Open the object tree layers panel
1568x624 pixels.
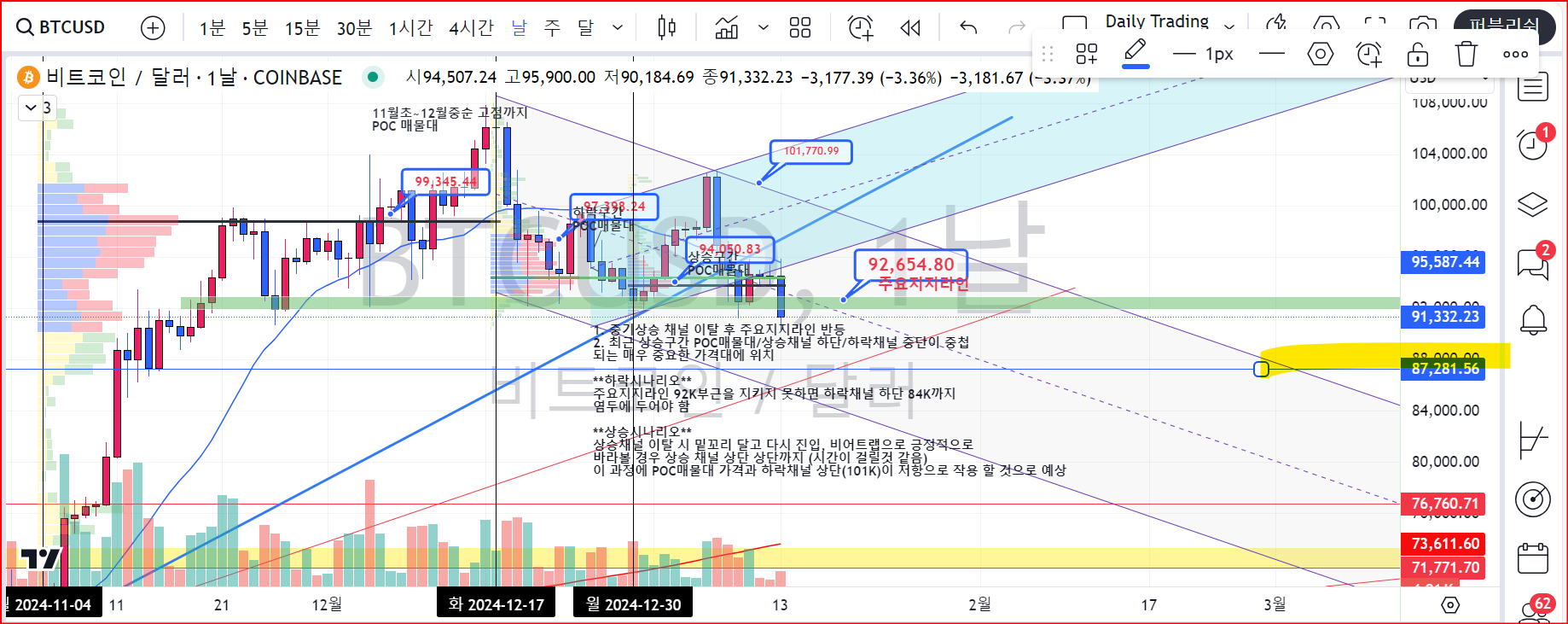pyautogui.click(x=1532, y=205)
